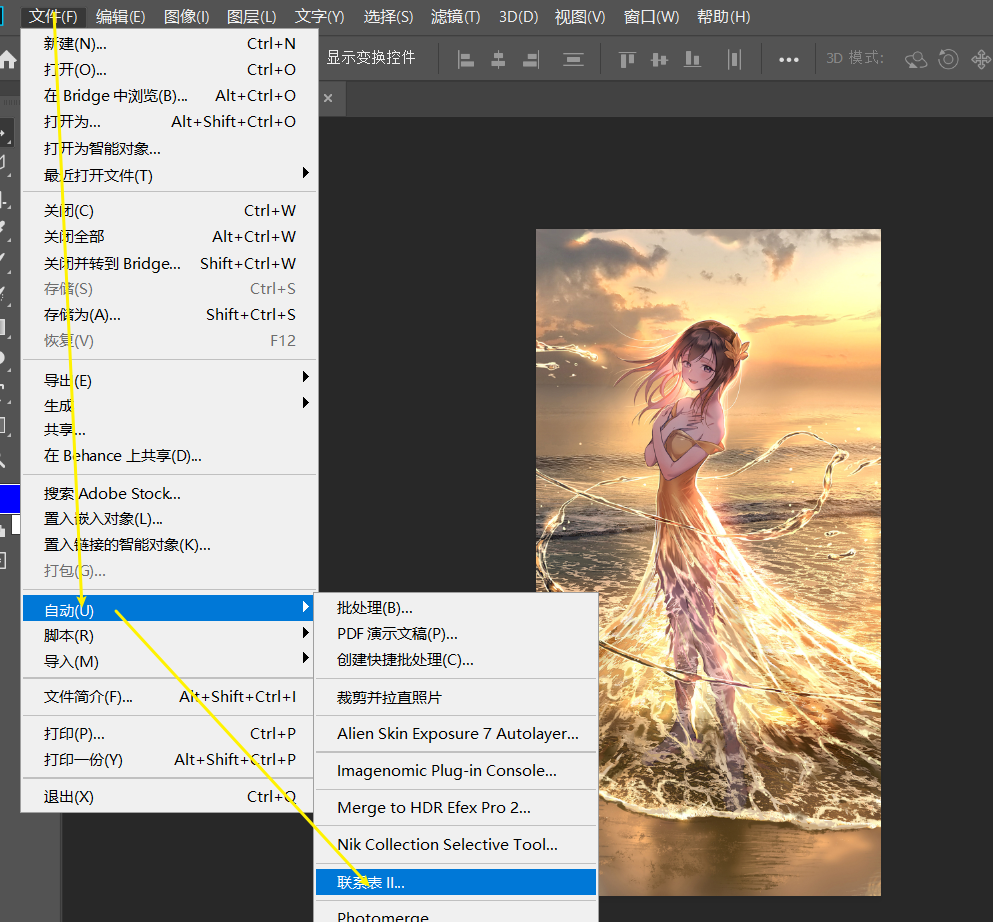Click the anime girl canvas image
This screenshot has height=922, width=993.
tap(708, 562)
